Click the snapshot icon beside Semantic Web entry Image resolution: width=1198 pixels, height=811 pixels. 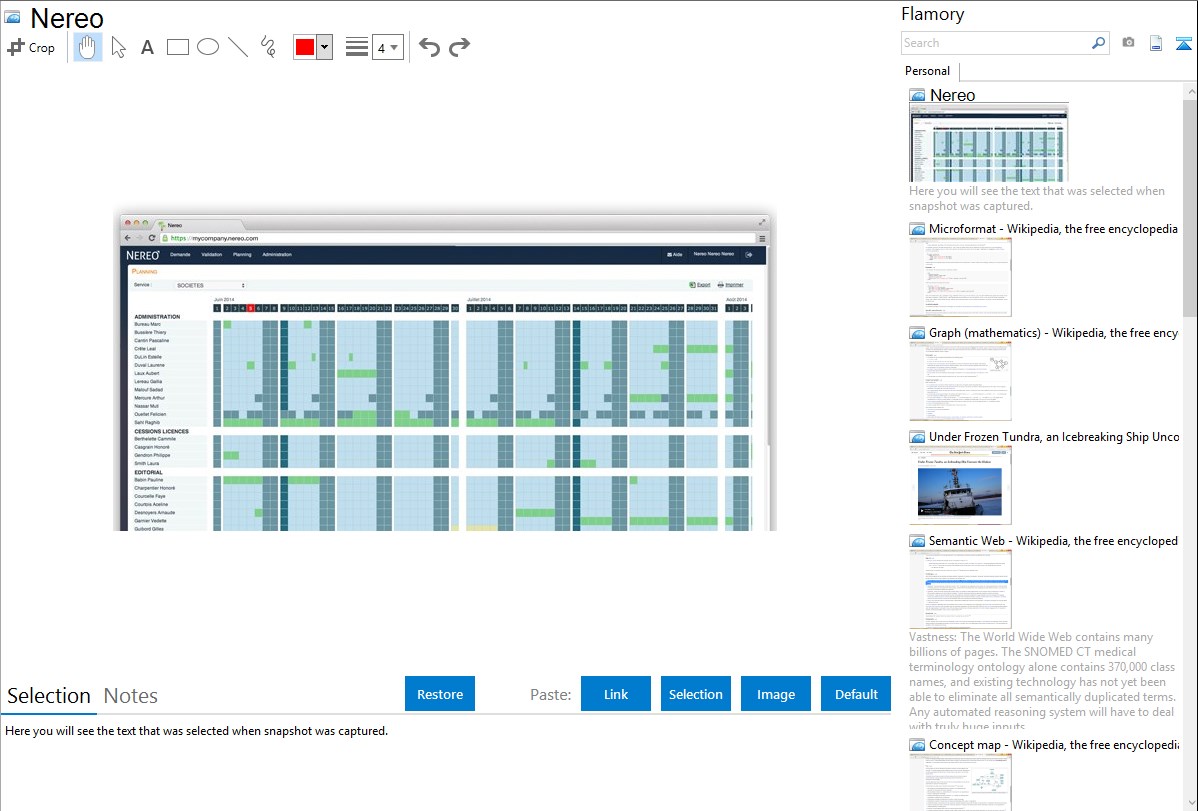pos(918,541)
